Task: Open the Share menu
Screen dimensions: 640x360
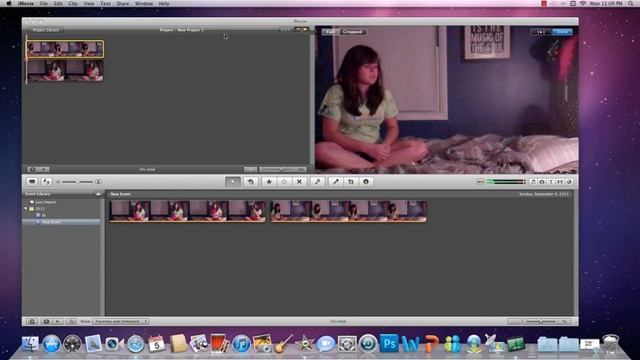Action: [122, 3]
